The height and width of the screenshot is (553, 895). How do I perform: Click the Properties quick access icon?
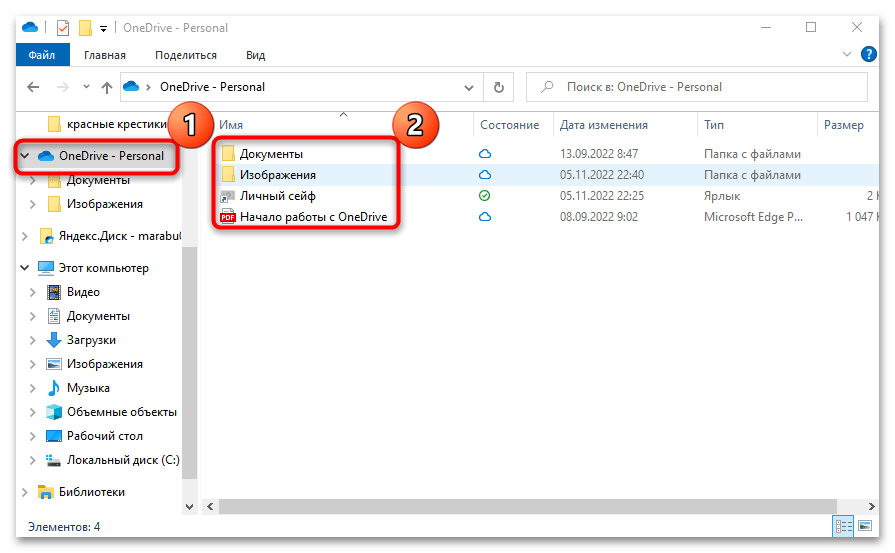tap(64, 28)
